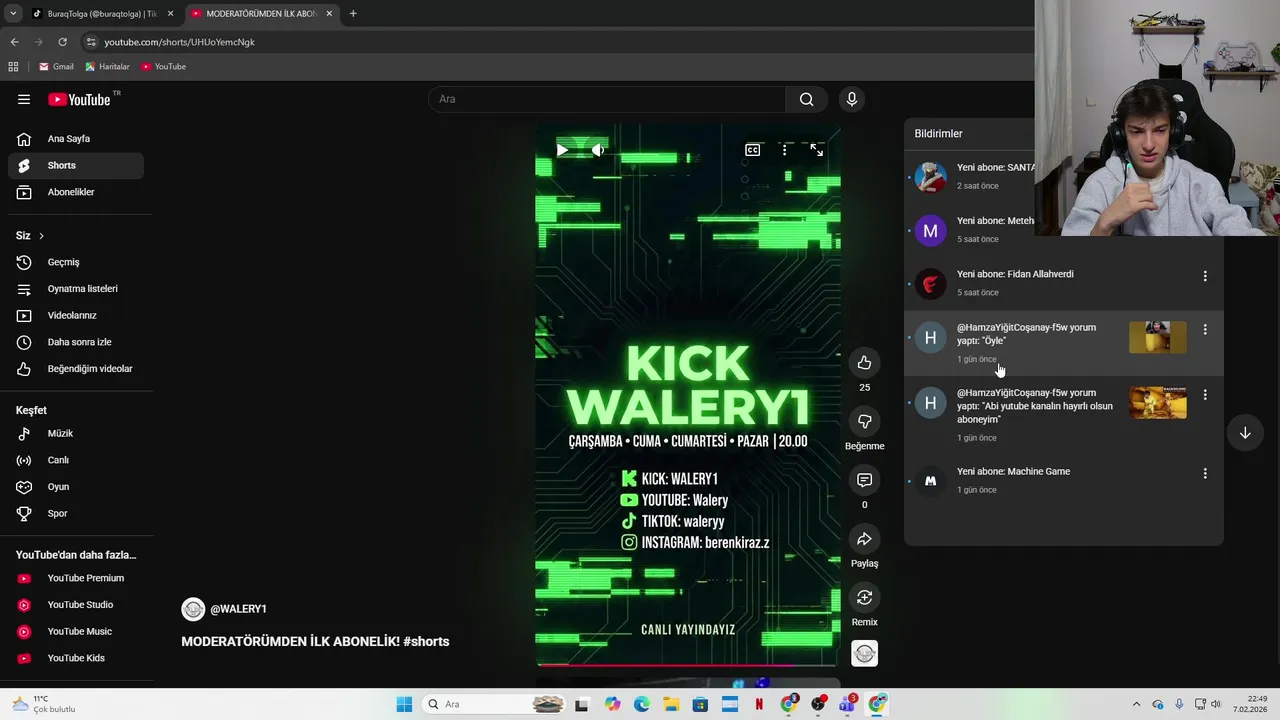The image size is (1280, 720).
Task: Click the Fidan Allahverdi subscriber avatar
Action: (930, 284)
